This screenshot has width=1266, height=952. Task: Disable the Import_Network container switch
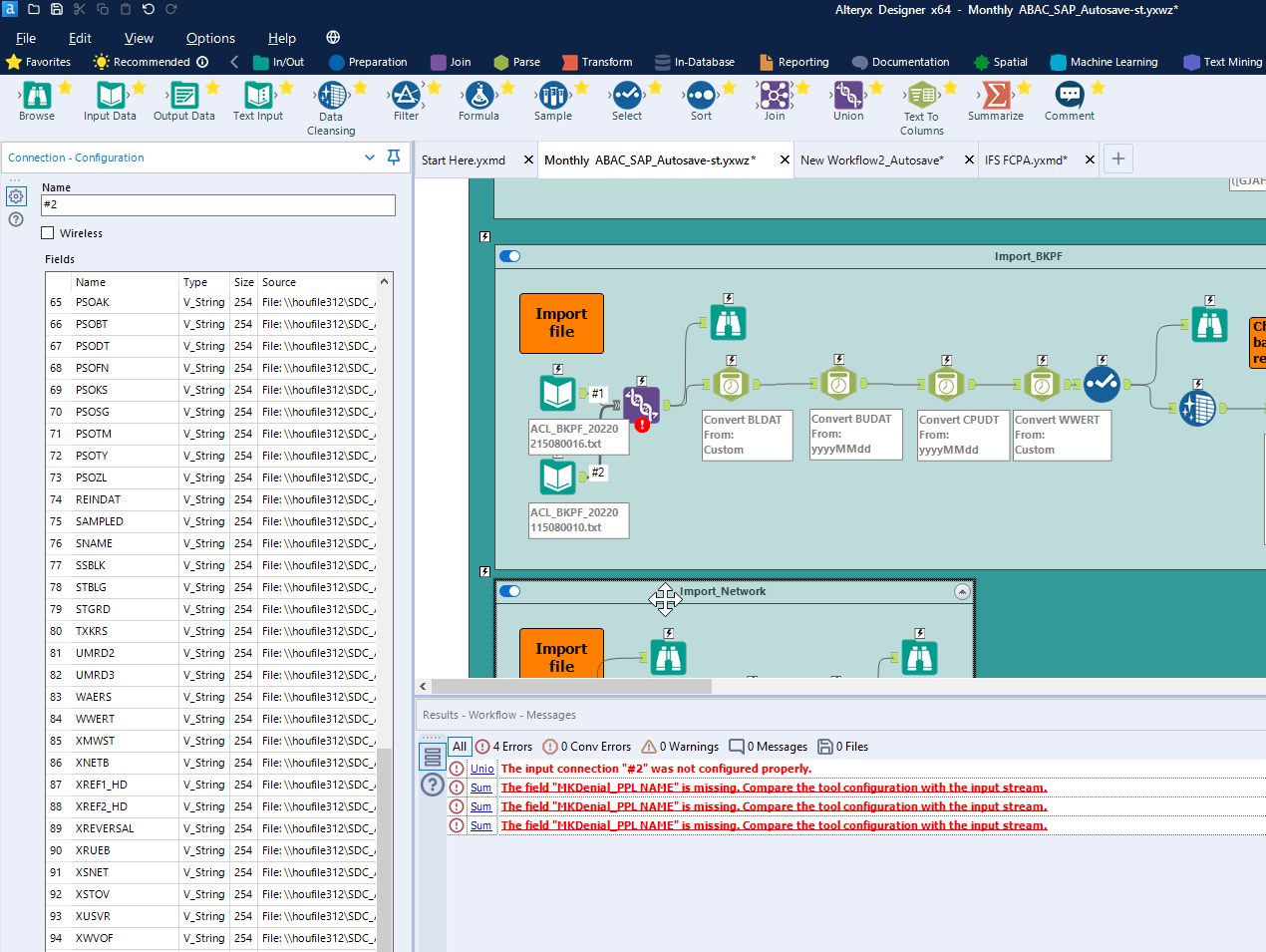(x=509, y=590)
